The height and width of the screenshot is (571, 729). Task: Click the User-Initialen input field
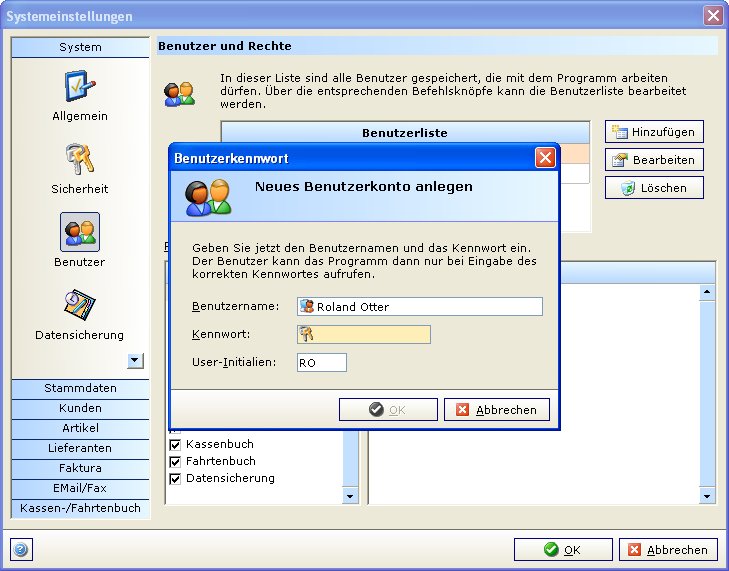click(x=321, y=362)
